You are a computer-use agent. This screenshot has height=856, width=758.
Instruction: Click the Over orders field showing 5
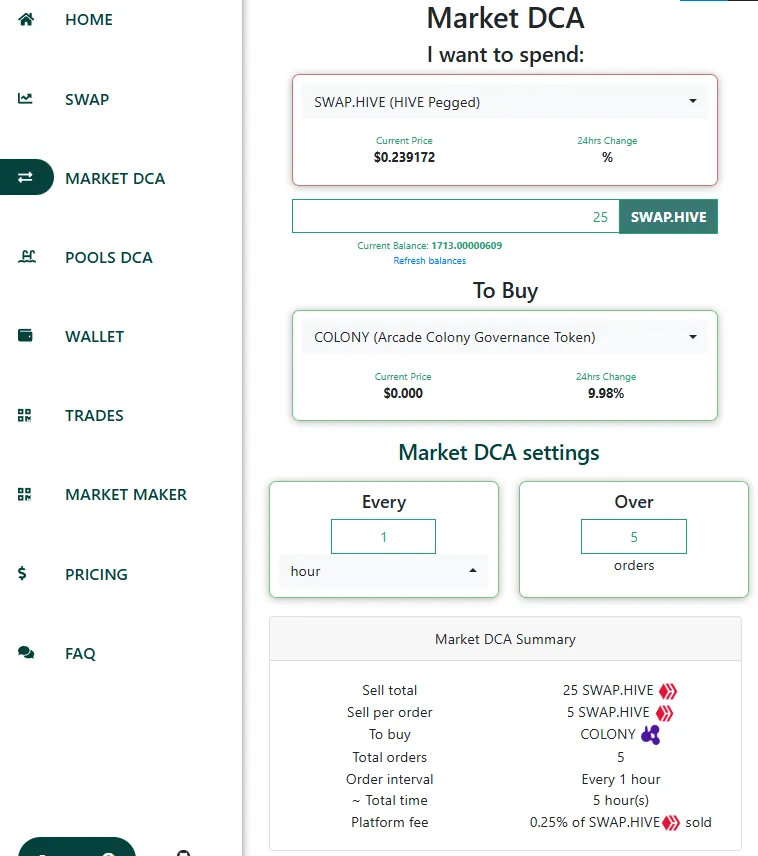tap(633, 537)
